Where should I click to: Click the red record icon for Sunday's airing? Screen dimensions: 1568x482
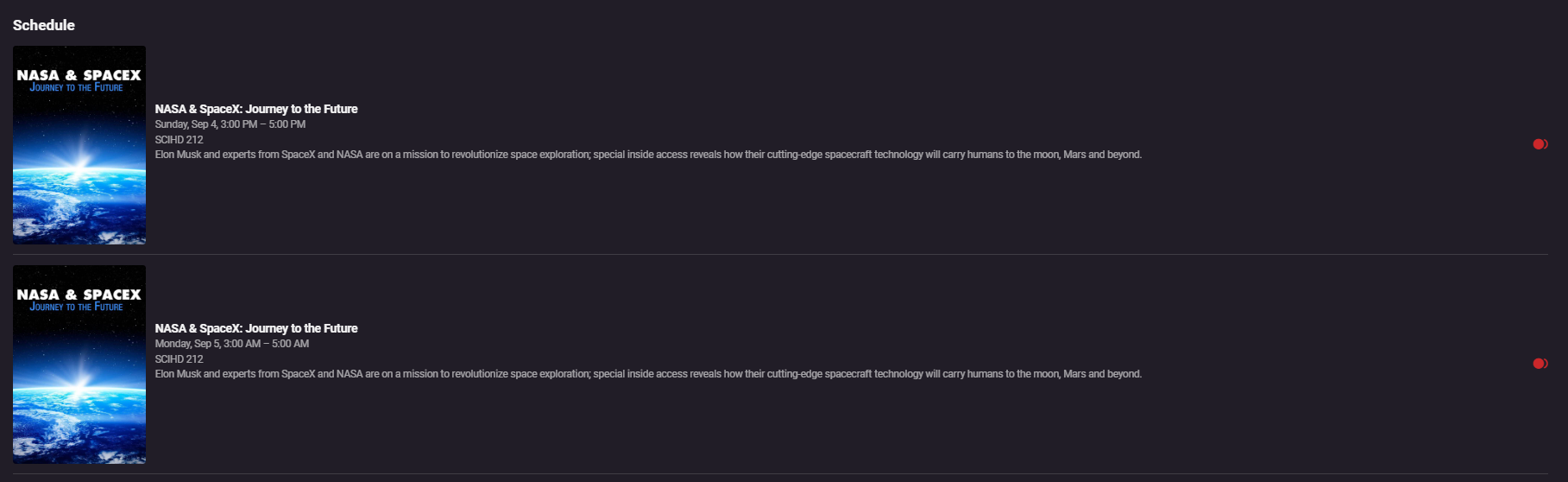(x=1540, y=144)
